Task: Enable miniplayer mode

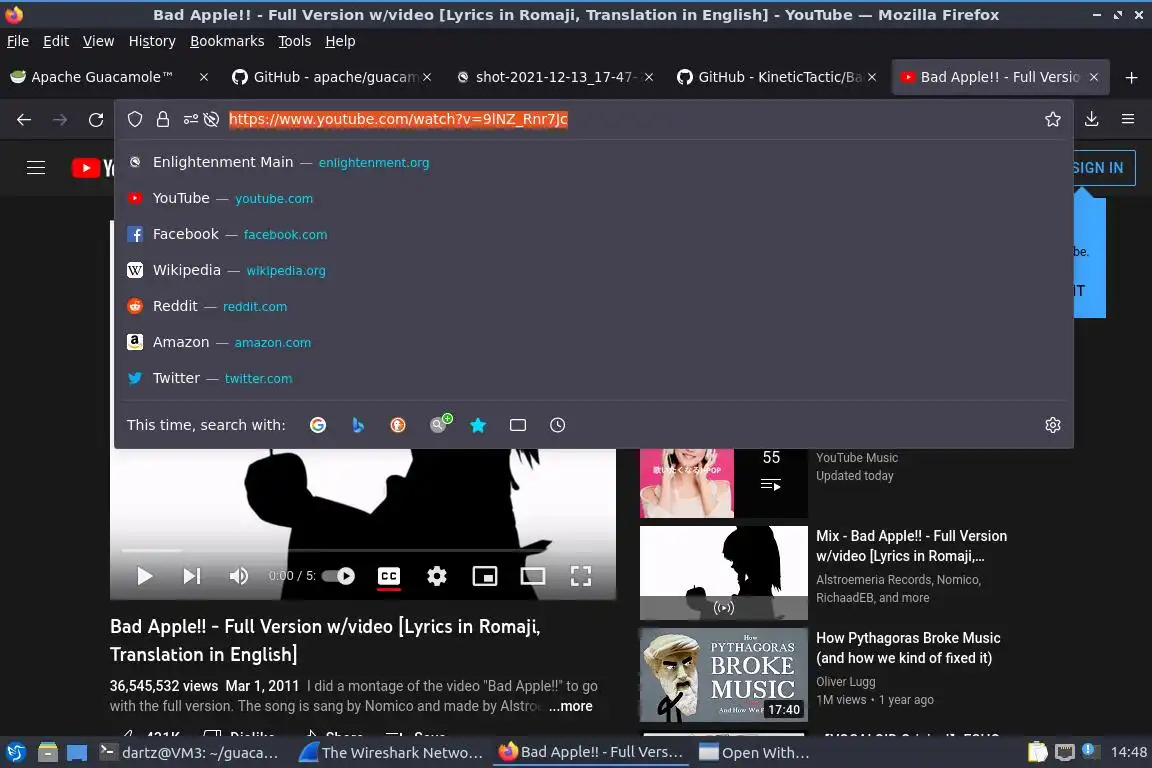Action: coord(485,576)
